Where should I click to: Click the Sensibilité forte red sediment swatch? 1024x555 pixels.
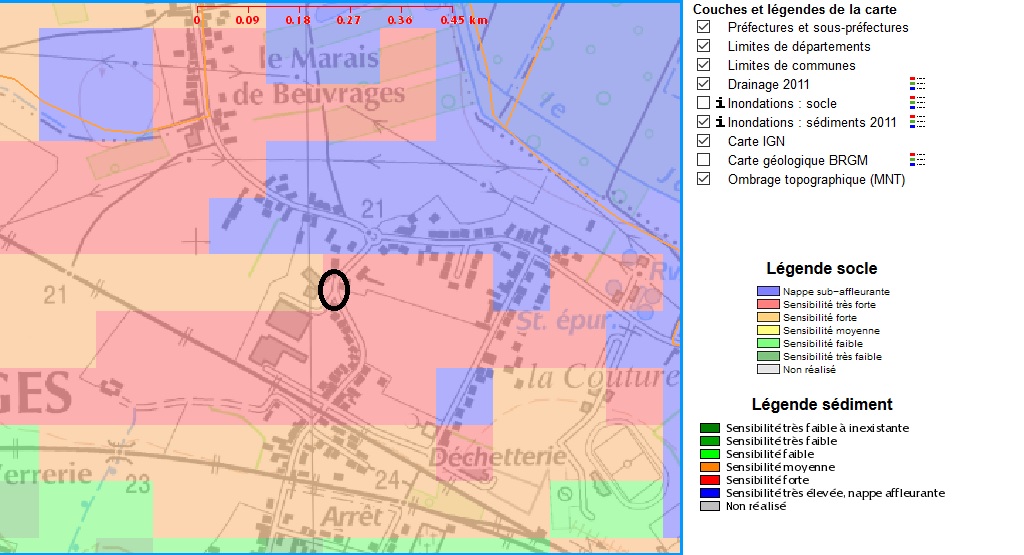(x=711, y=480)
